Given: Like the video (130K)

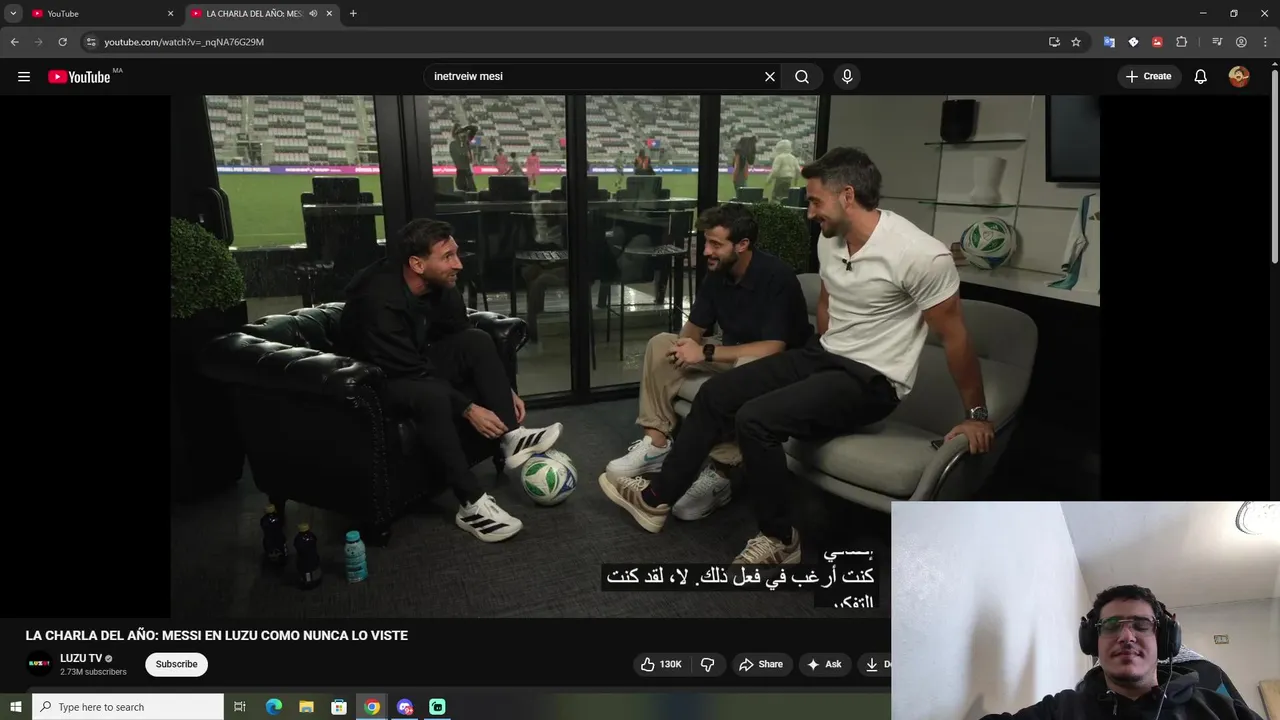Looking at the screenshot, I should (x=661, y=664).
